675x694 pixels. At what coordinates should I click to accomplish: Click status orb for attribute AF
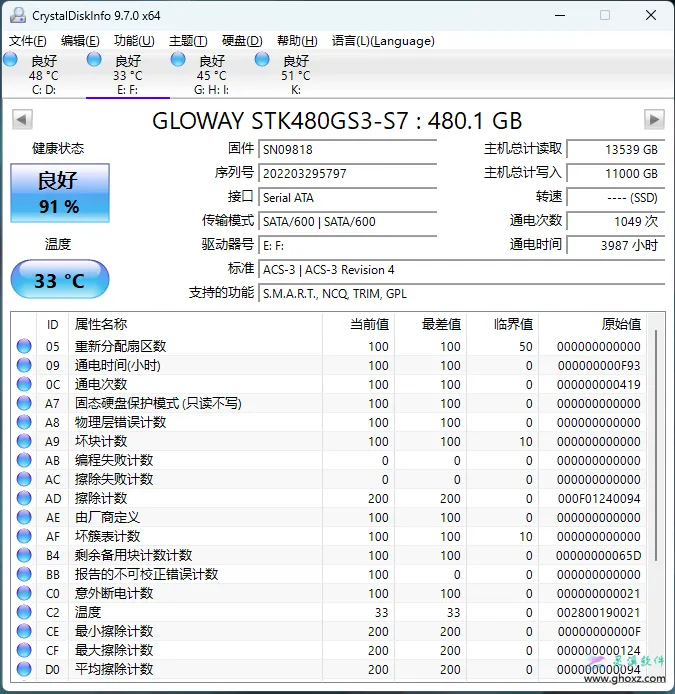(x=24, y=536)
